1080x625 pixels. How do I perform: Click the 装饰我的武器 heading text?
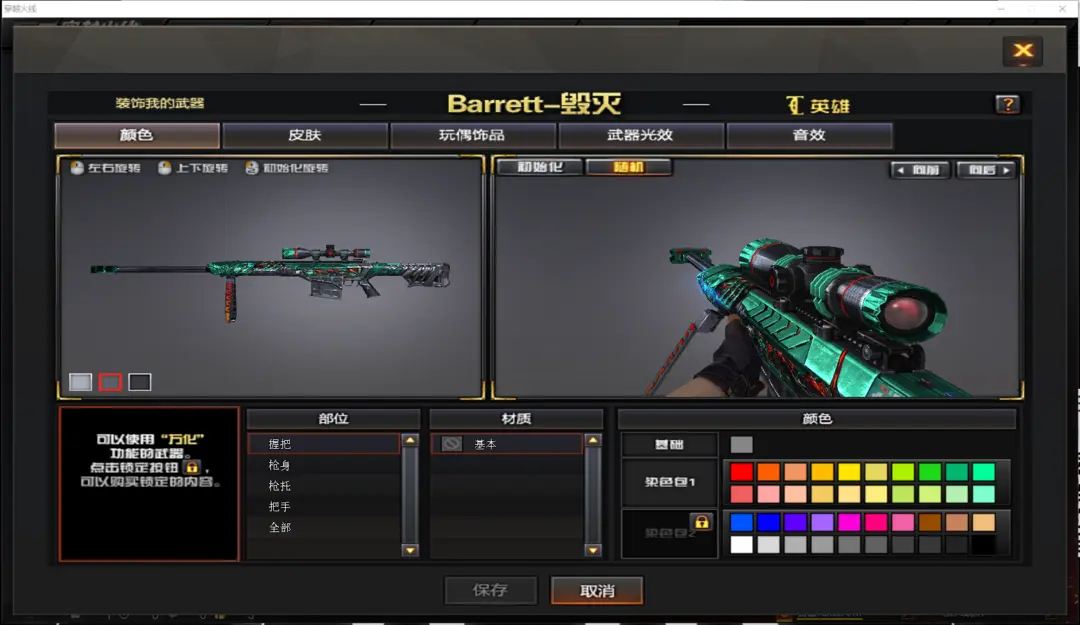[x=160, y=103]
